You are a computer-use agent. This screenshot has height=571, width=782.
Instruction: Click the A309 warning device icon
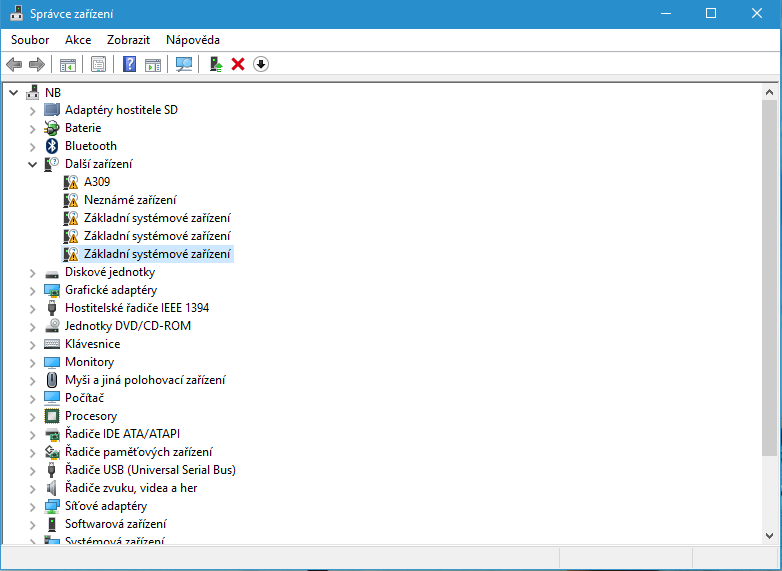tap(71, 182)
